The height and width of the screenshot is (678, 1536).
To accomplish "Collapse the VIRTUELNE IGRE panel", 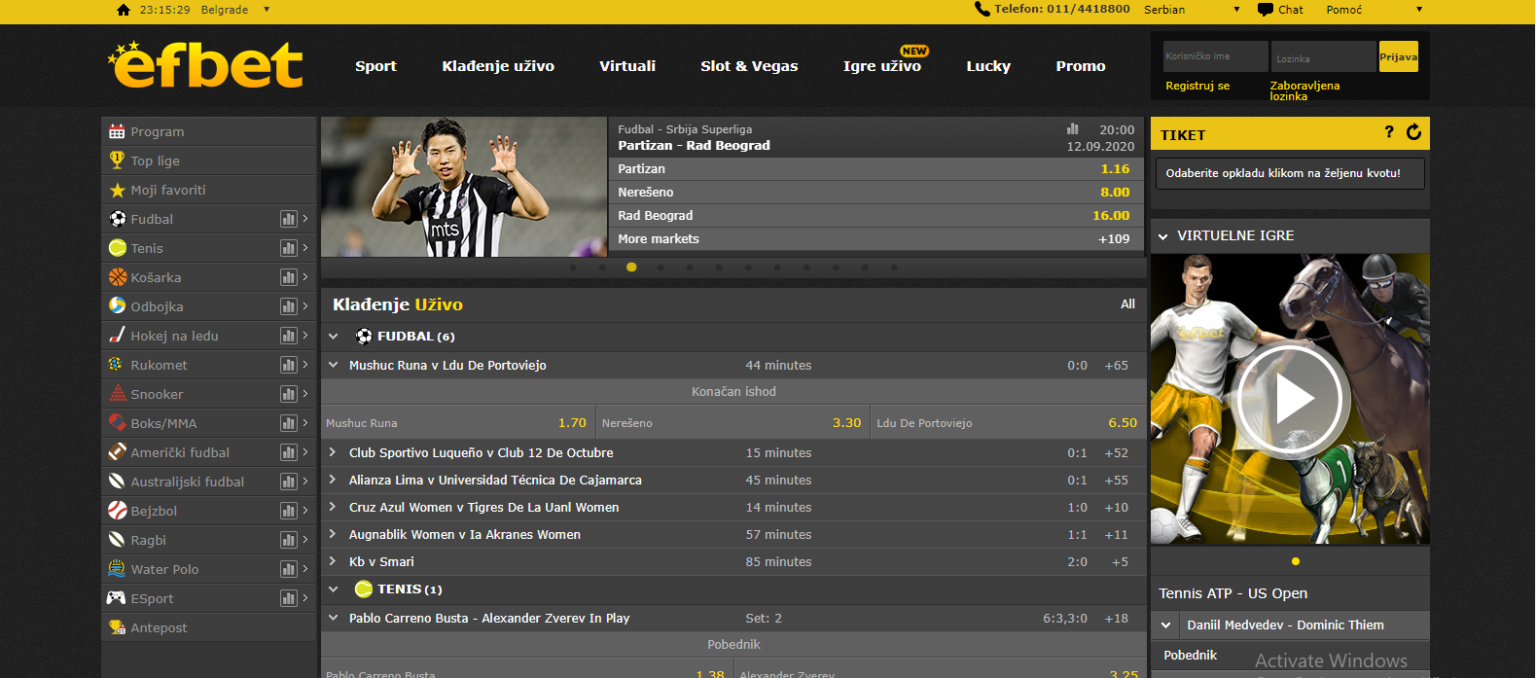I will coord(1163,236).
